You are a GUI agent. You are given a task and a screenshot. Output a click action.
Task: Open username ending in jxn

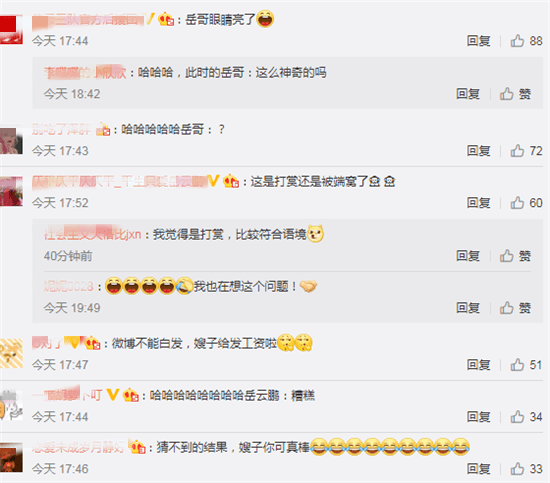(93, 234)
